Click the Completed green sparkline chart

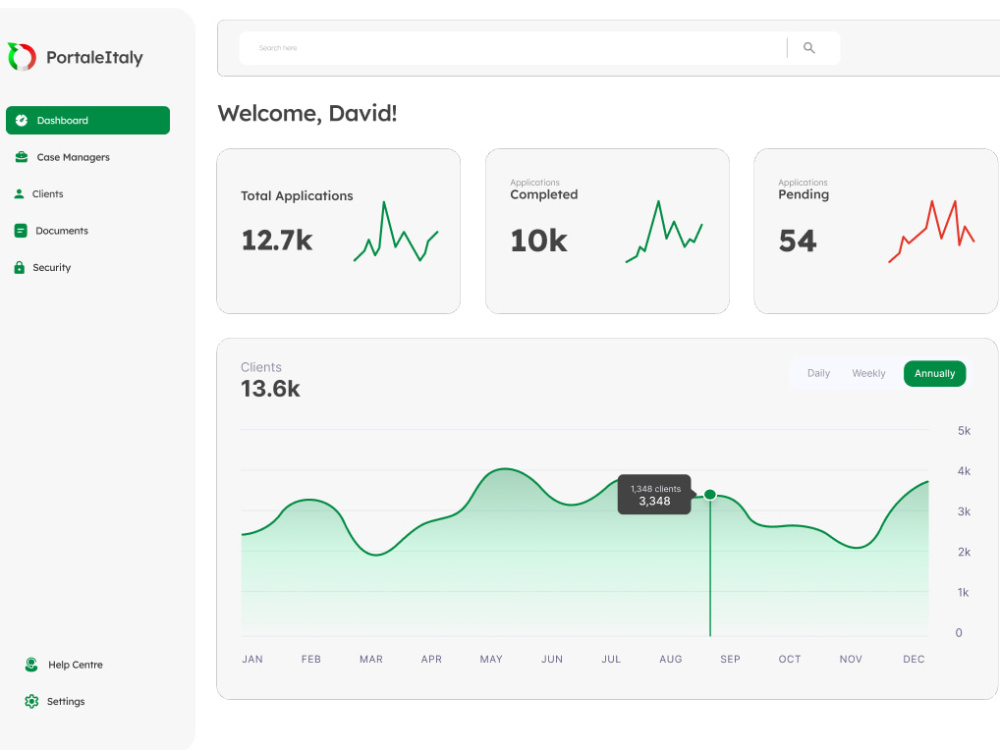pos(664,231)
